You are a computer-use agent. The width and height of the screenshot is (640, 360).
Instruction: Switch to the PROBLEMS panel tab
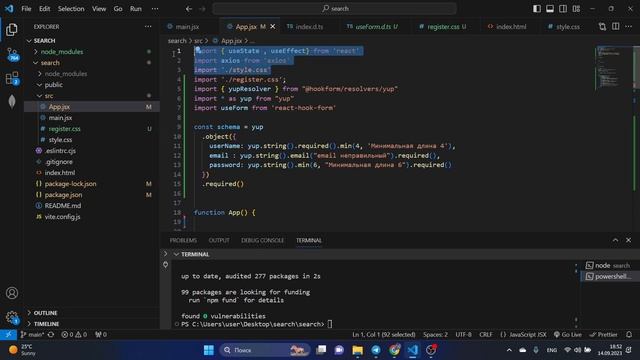coord(183,240)
